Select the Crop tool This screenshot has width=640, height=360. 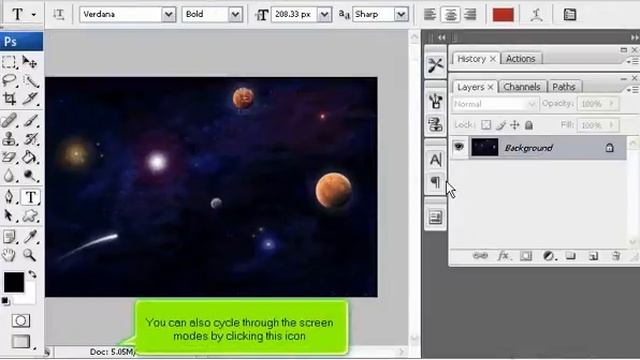click(9, 98)
